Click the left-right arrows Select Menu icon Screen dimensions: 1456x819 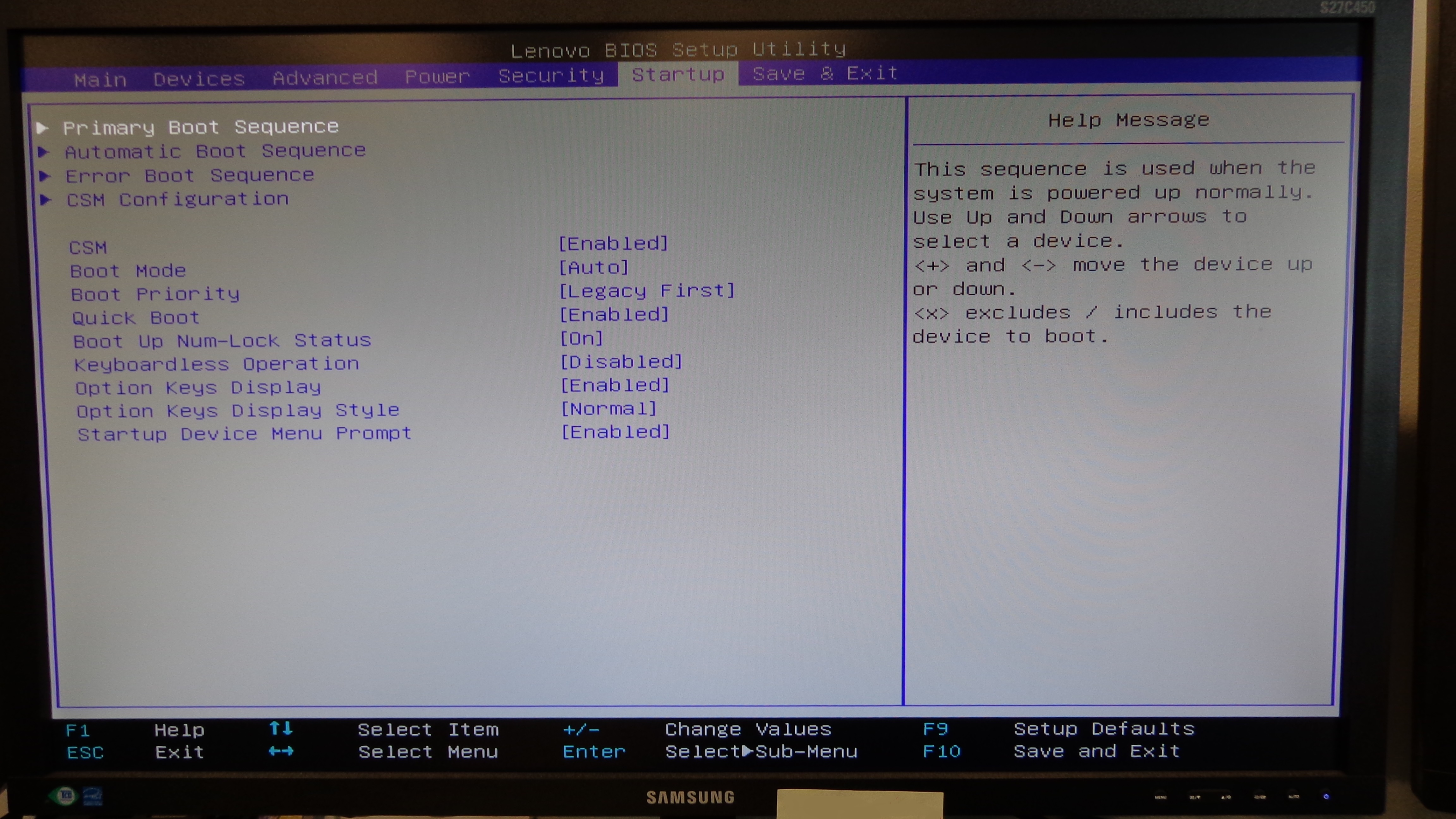[x=281, y=751]
